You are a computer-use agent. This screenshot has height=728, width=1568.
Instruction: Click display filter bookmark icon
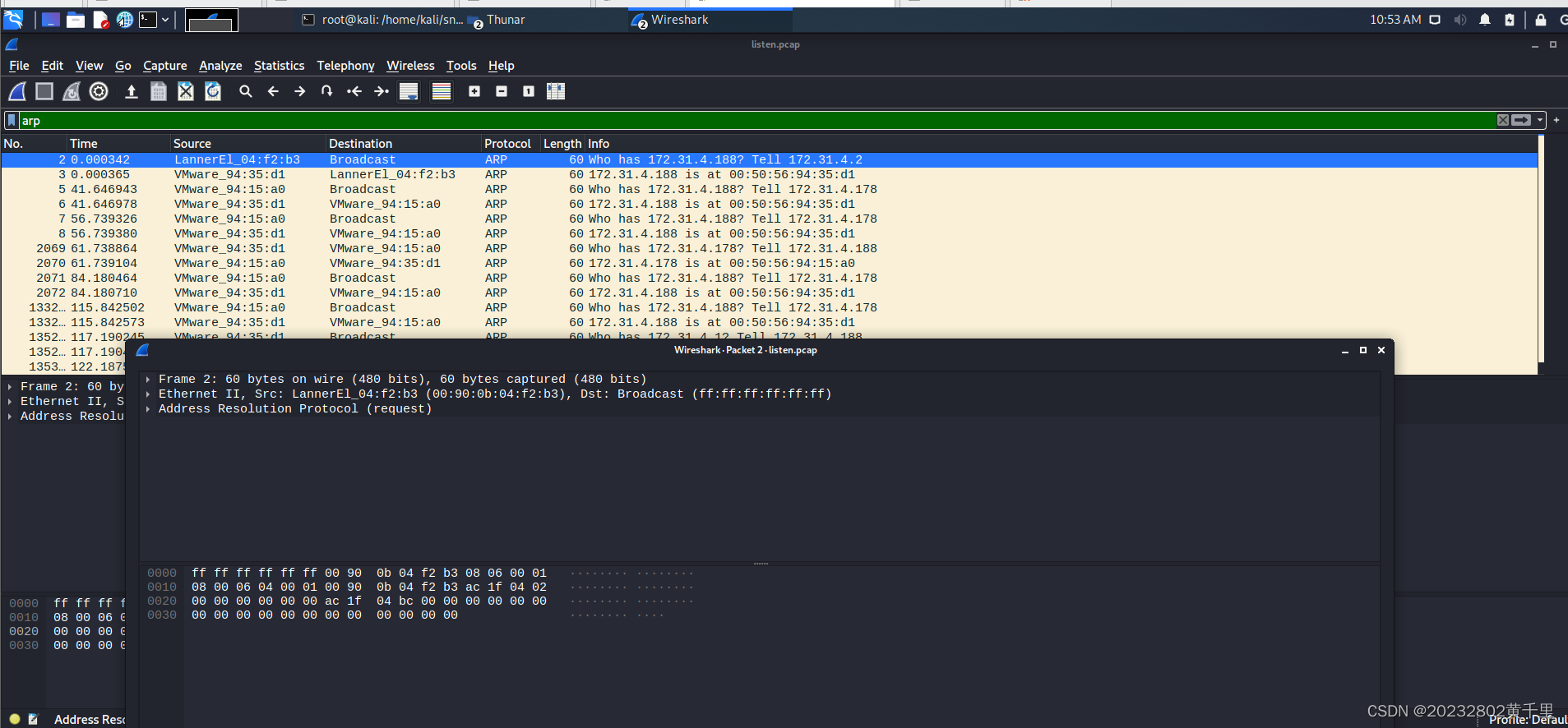(12, 120)
